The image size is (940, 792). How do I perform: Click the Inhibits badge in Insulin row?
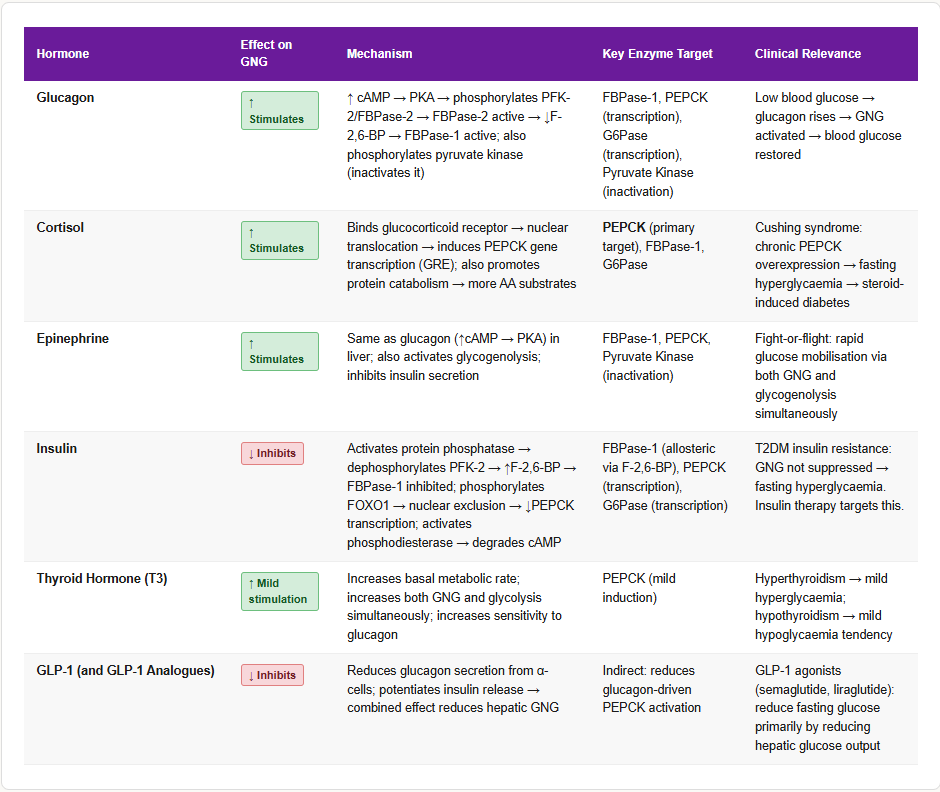(x=272, y=453)
